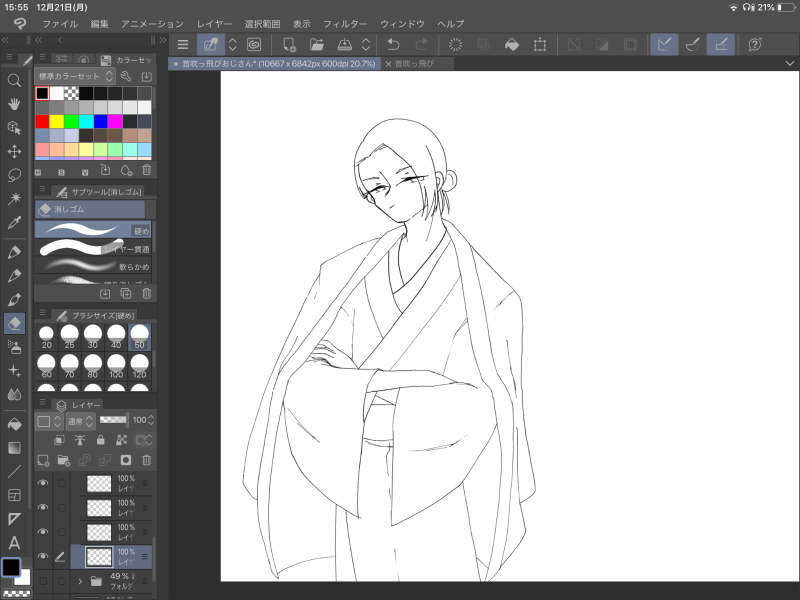Open help question mark icon
Viewport: 800px width, 600px height.
(755, 45)
